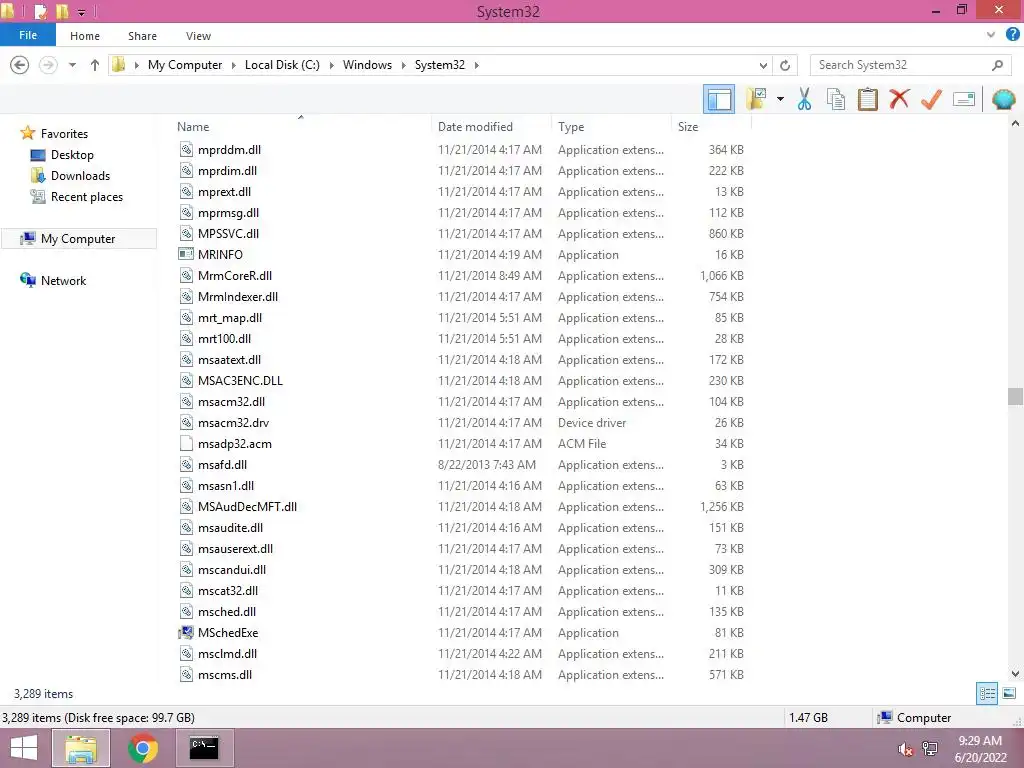Click Local Disk (C:) in address path
This screenshot has height=768, width=1024.
(x=282, y=65)
